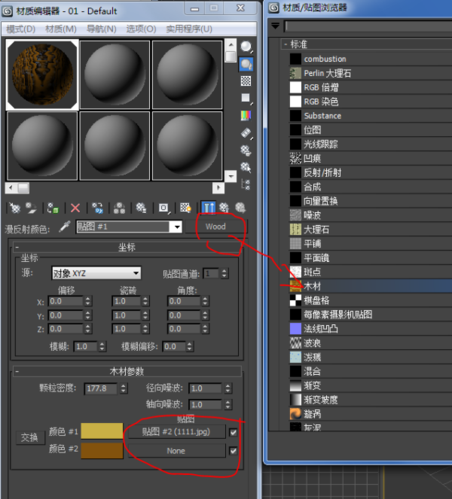The width and height of the screenshot is (452, 499).
Task: Click the sample slots scroll-right arrow
Action: click(x=218, y=188)
